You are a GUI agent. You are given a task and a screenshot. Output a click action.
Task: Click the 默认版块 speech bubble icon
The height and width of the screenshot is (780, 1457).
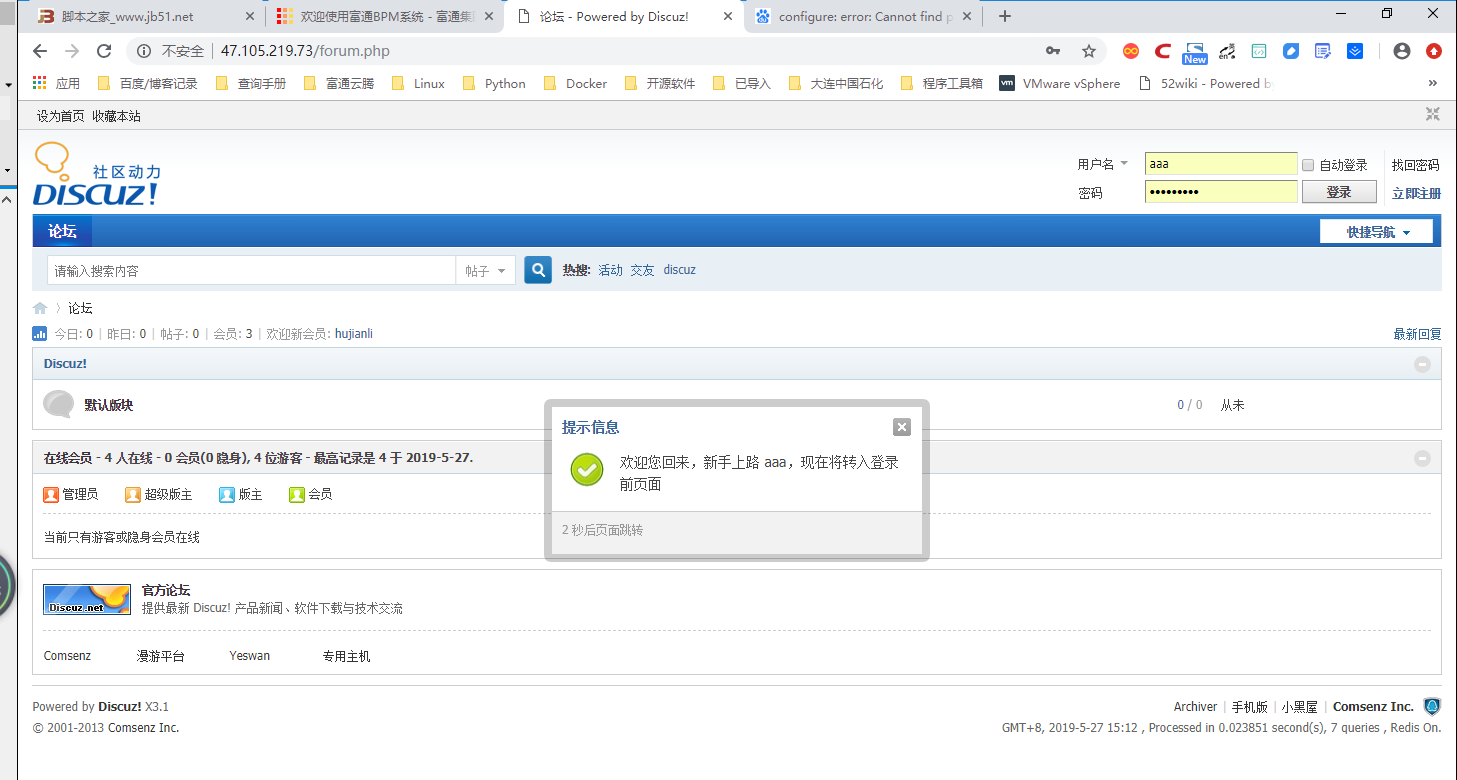click(59, 404)
